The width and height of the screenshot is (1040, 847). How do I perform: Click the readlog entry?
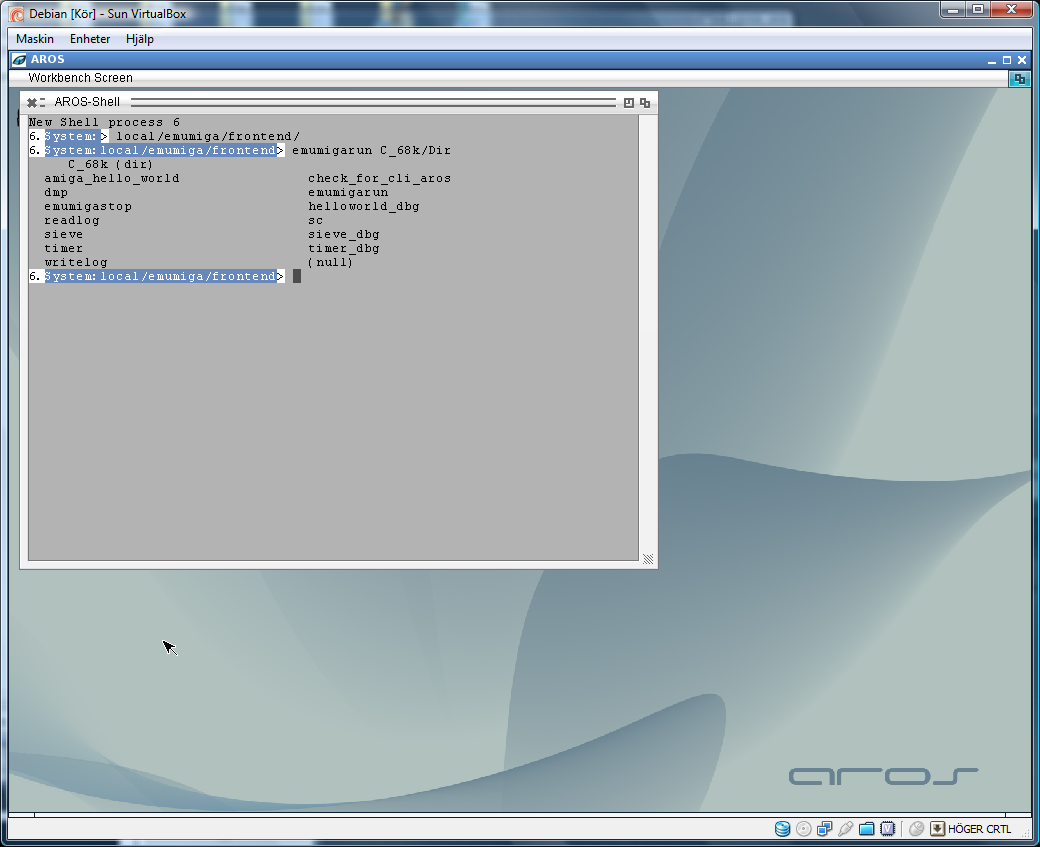[x=72, y=220]
